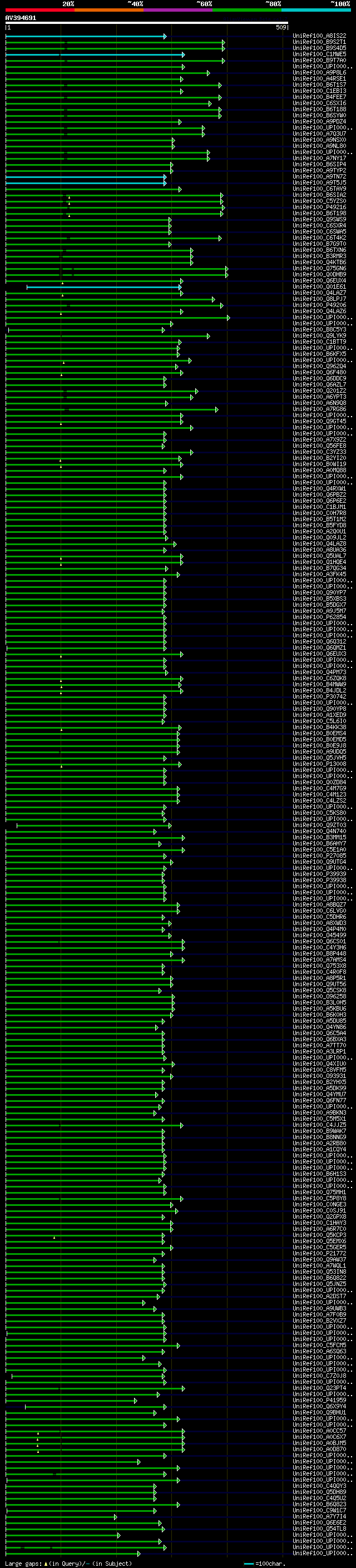Select subject UniRef100_Q4KTB6

(x=319, y=263)
